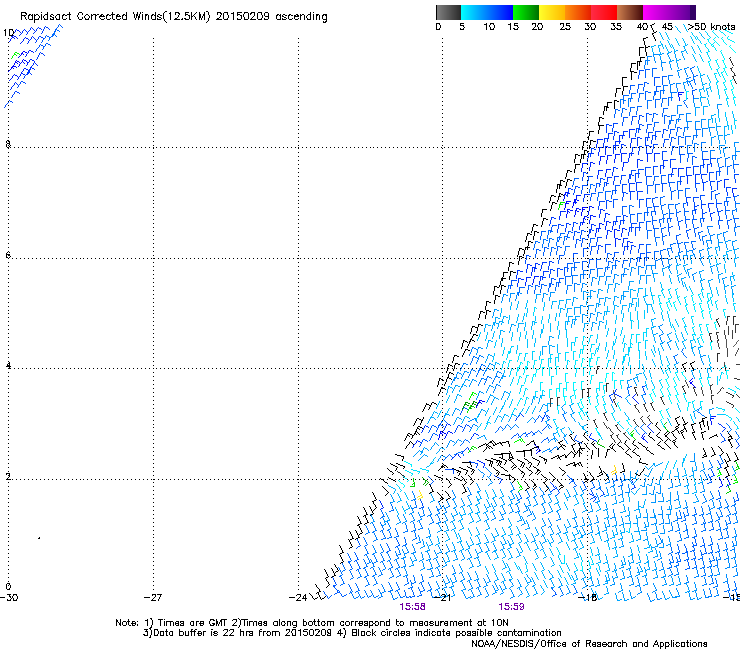Click the '30' label under the color scale
The image size is (740, 650).
590,27
